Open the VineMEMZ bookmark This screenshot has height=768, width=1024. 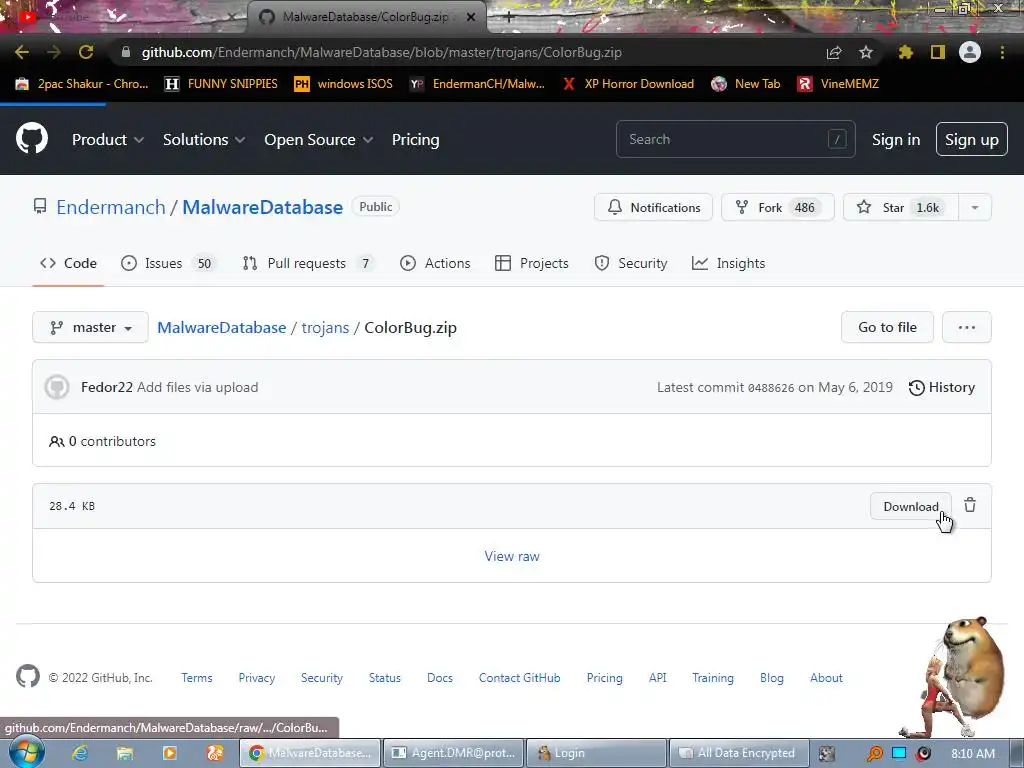pos(839,84)
